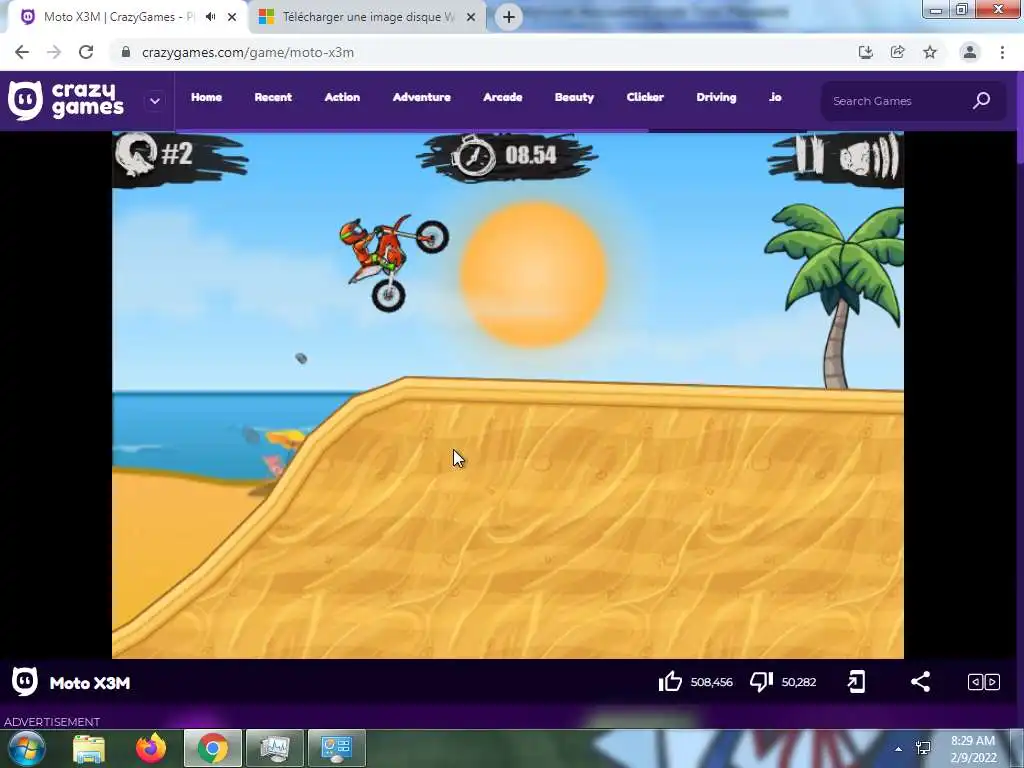This screenshot has width=1024, height=768.
Task: Open the taskbar clock
Action: [x=972, y=749]
